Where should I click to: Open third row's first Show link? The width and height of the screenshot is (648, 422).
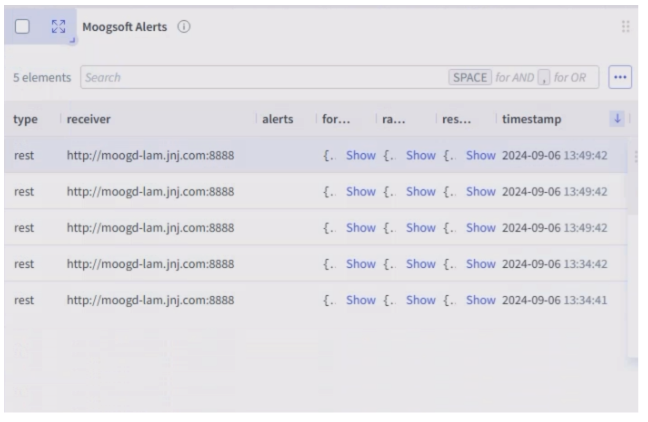pyautogui.click(x=361, y=228)
